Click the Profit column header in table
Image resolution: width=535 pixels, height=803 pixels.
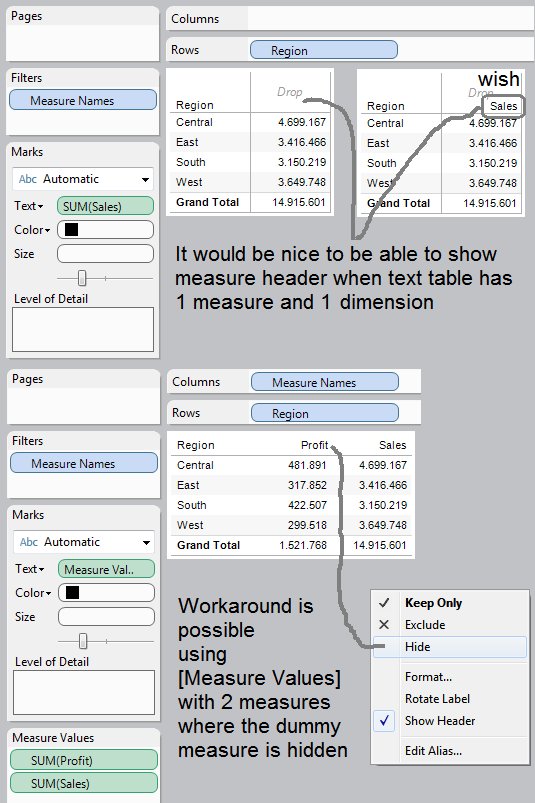314,445
